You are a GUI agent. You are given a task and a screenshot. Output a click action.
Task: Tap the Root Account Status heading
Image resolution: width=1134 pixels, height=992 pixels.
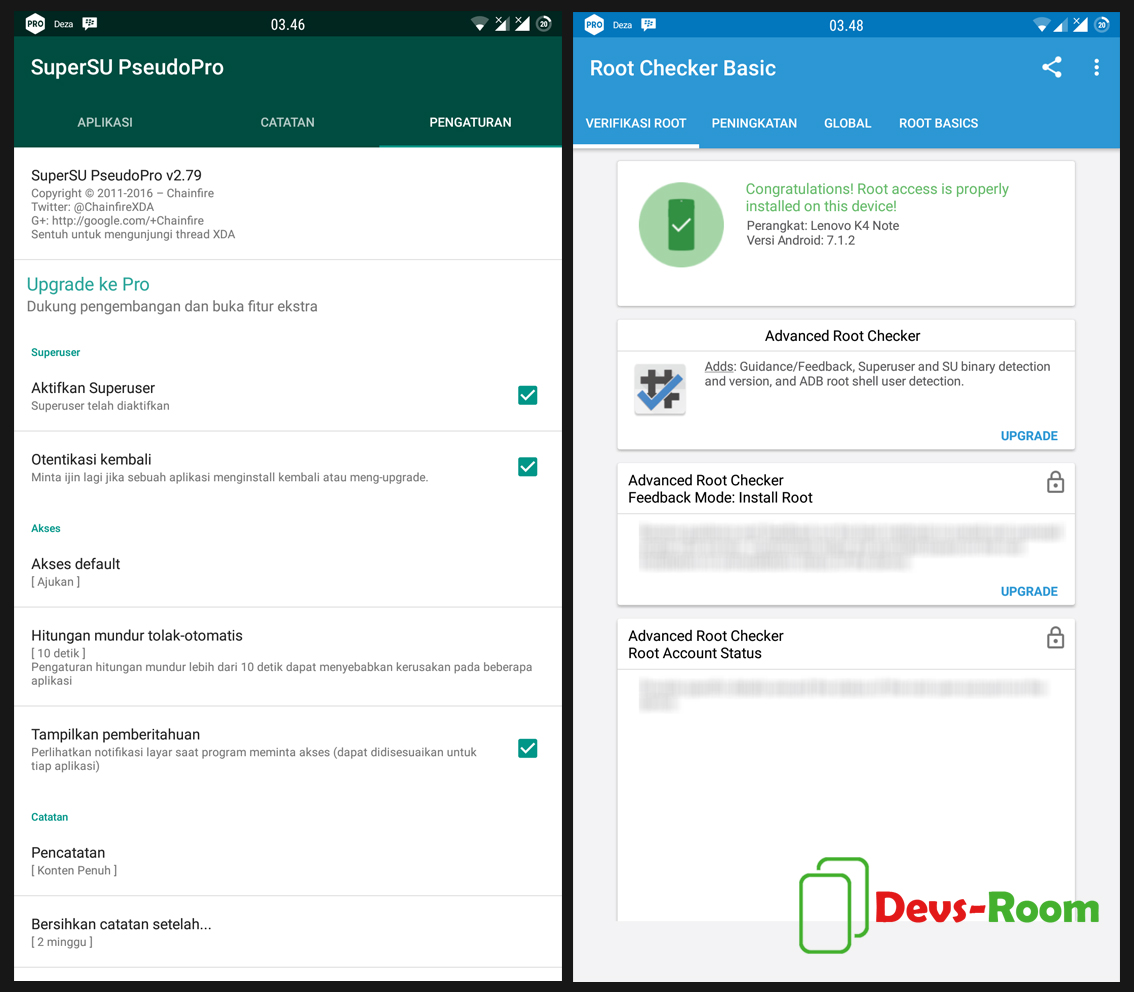pos(695,654)
